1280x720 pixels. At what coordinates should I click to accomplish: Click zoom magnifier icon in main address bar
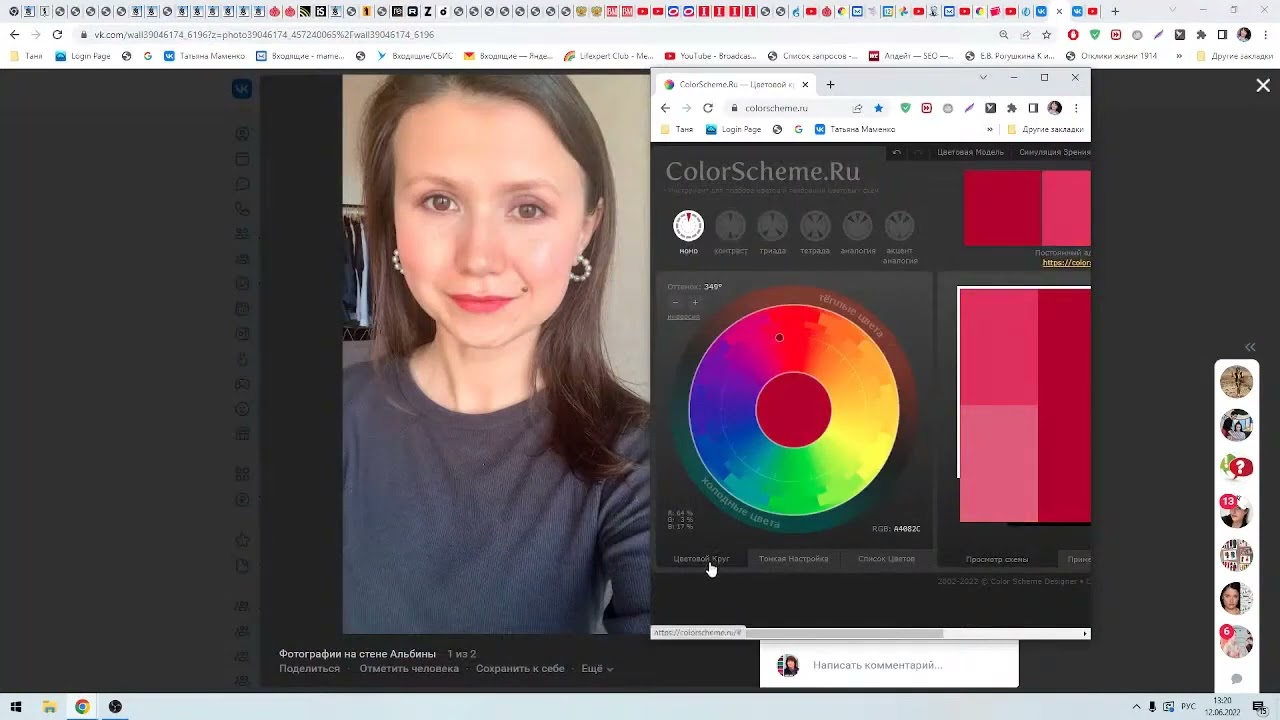1003,34
